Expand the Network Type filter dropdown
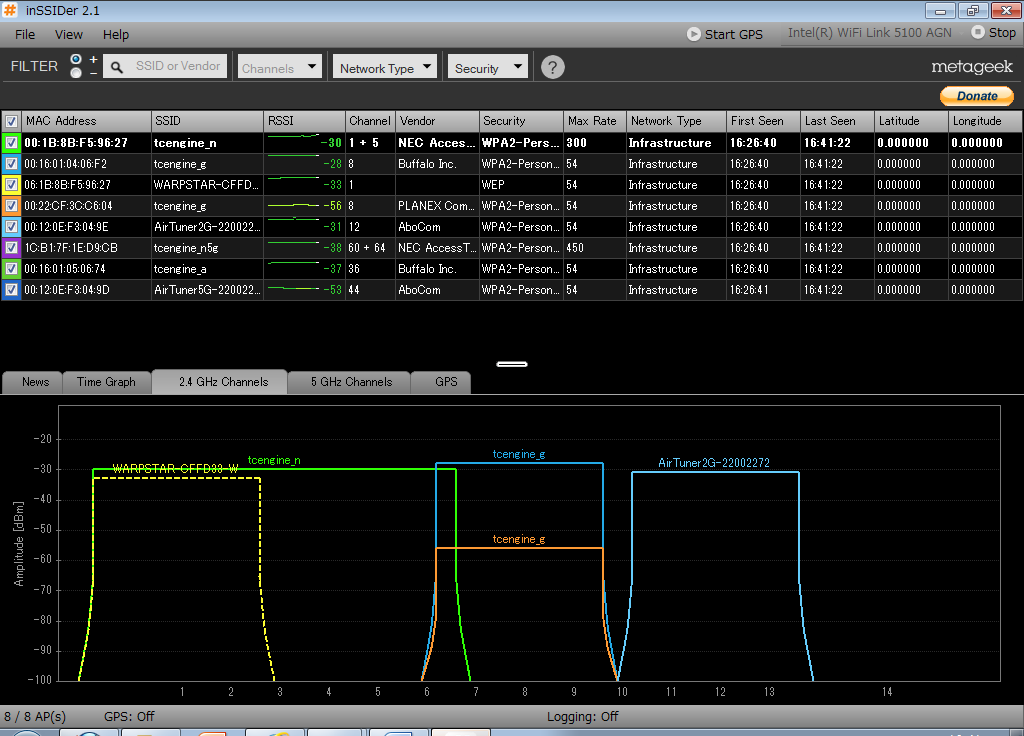The height and width of the screenshot is (736, 1024). pyautogui.click(x=385, y=68)
